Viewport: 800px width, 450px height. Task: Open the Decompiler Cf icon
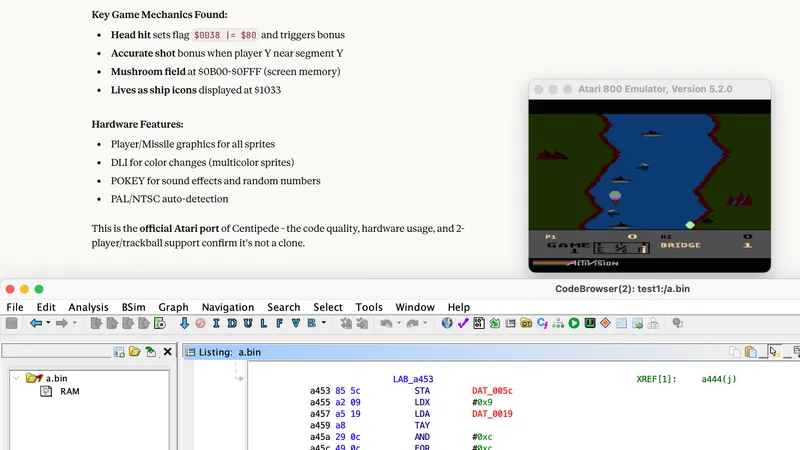(542, 323)
